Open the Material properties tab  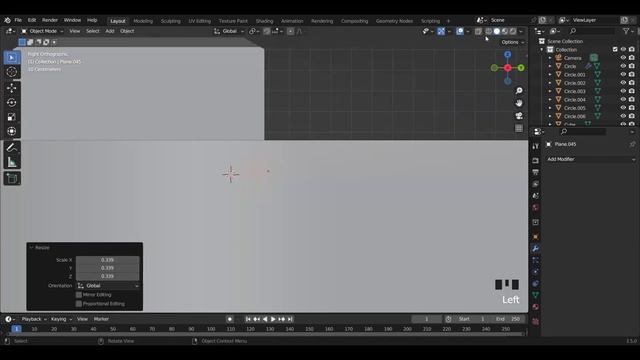536,307
